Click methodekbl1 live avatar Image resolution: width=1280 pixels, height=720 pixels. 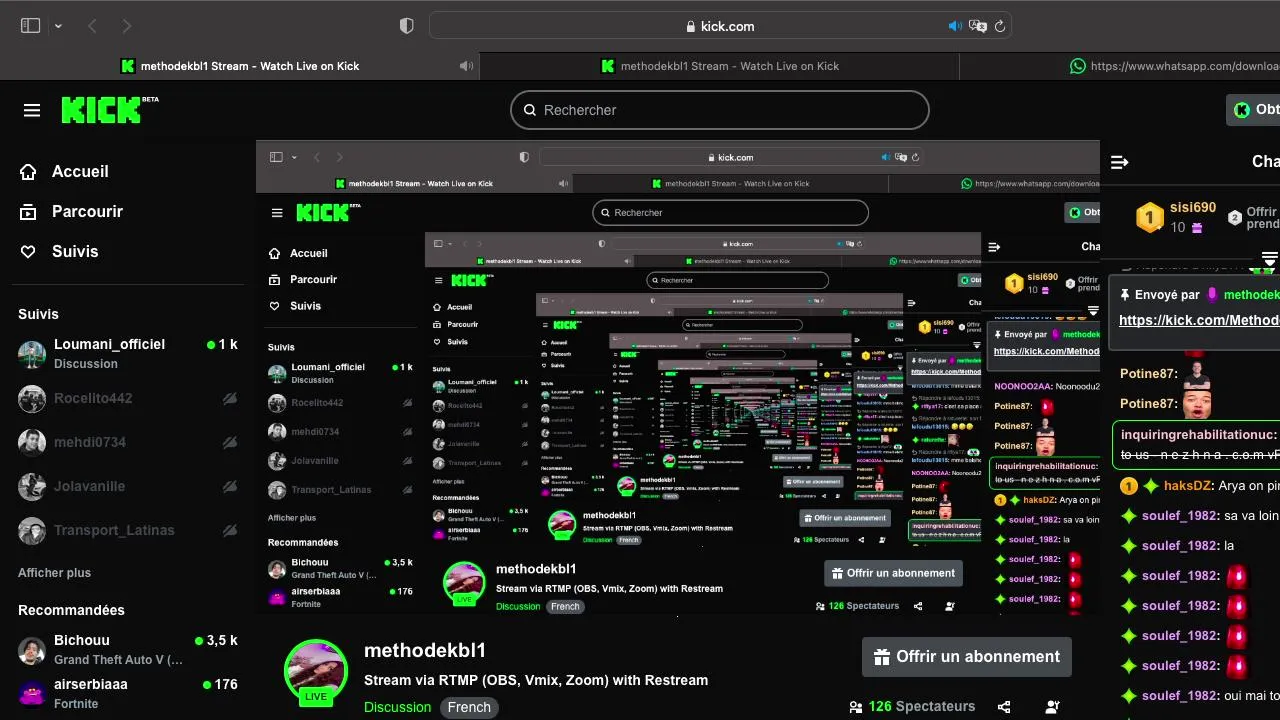[316, 671]
